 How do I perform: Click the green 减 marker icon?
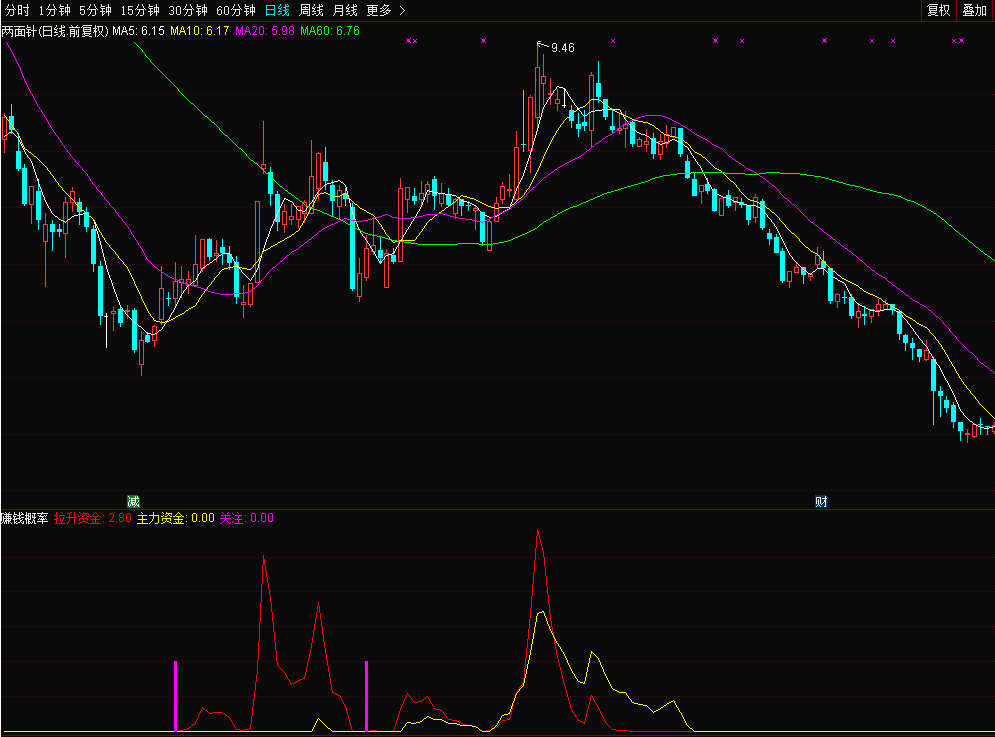pyautogui.click(x=133, y=501)
